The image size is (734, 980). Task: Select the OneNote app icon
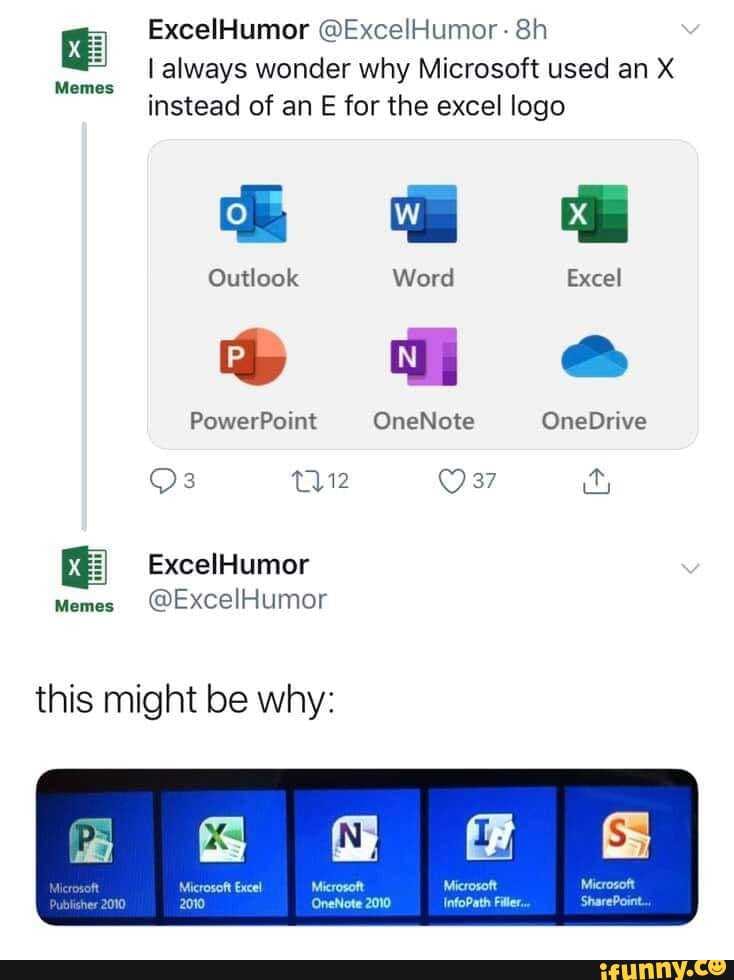423,356
